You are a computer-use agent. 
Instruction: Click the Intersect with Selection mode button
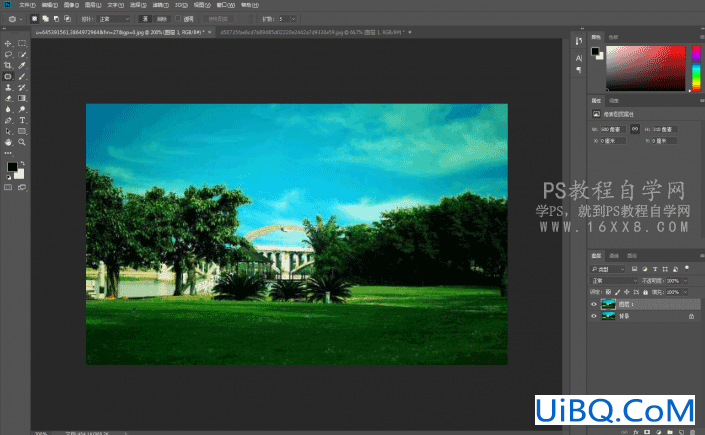[x=67, y=19]
